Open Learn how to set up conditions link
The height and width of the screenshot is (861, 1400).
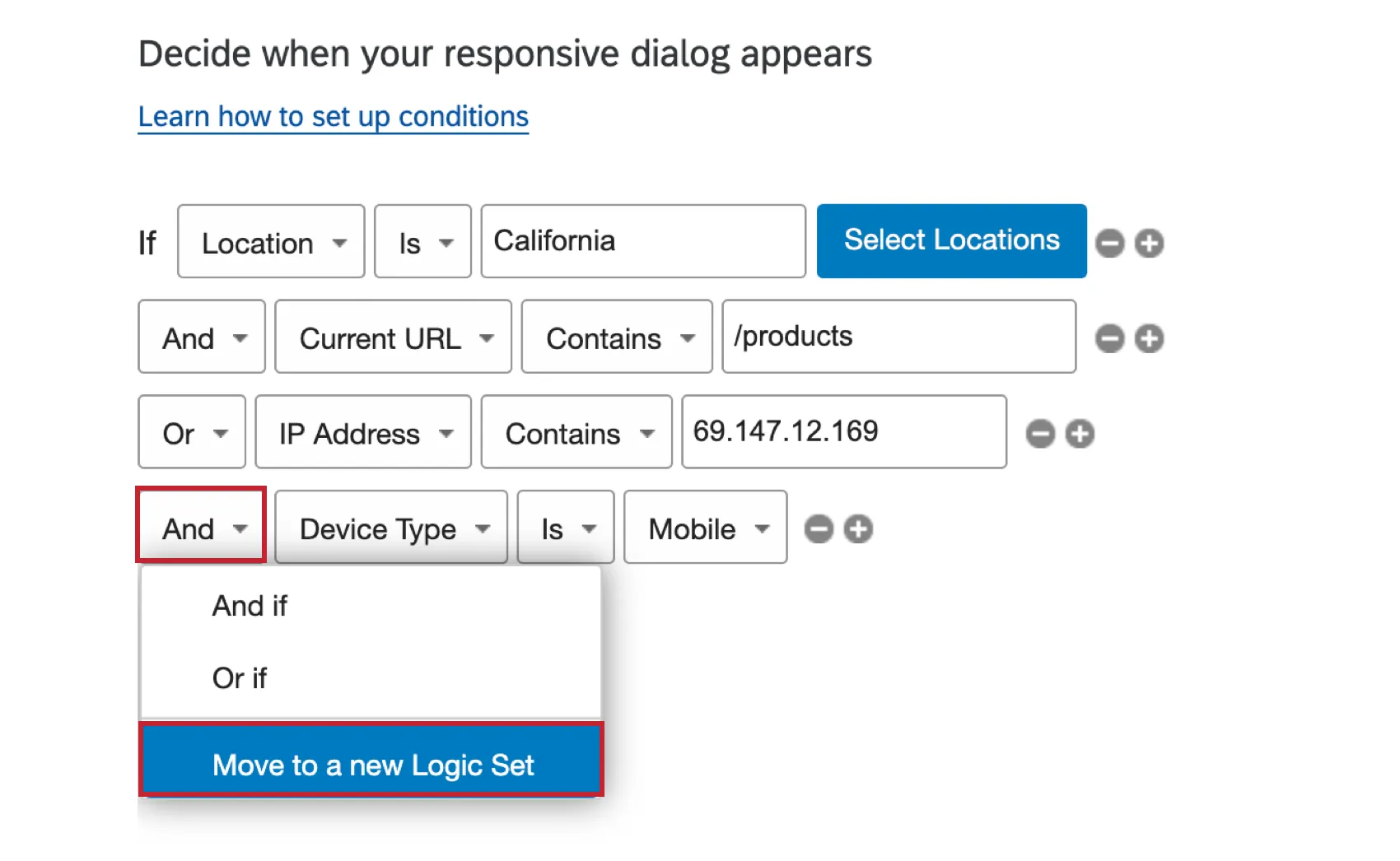pos(333,116)
